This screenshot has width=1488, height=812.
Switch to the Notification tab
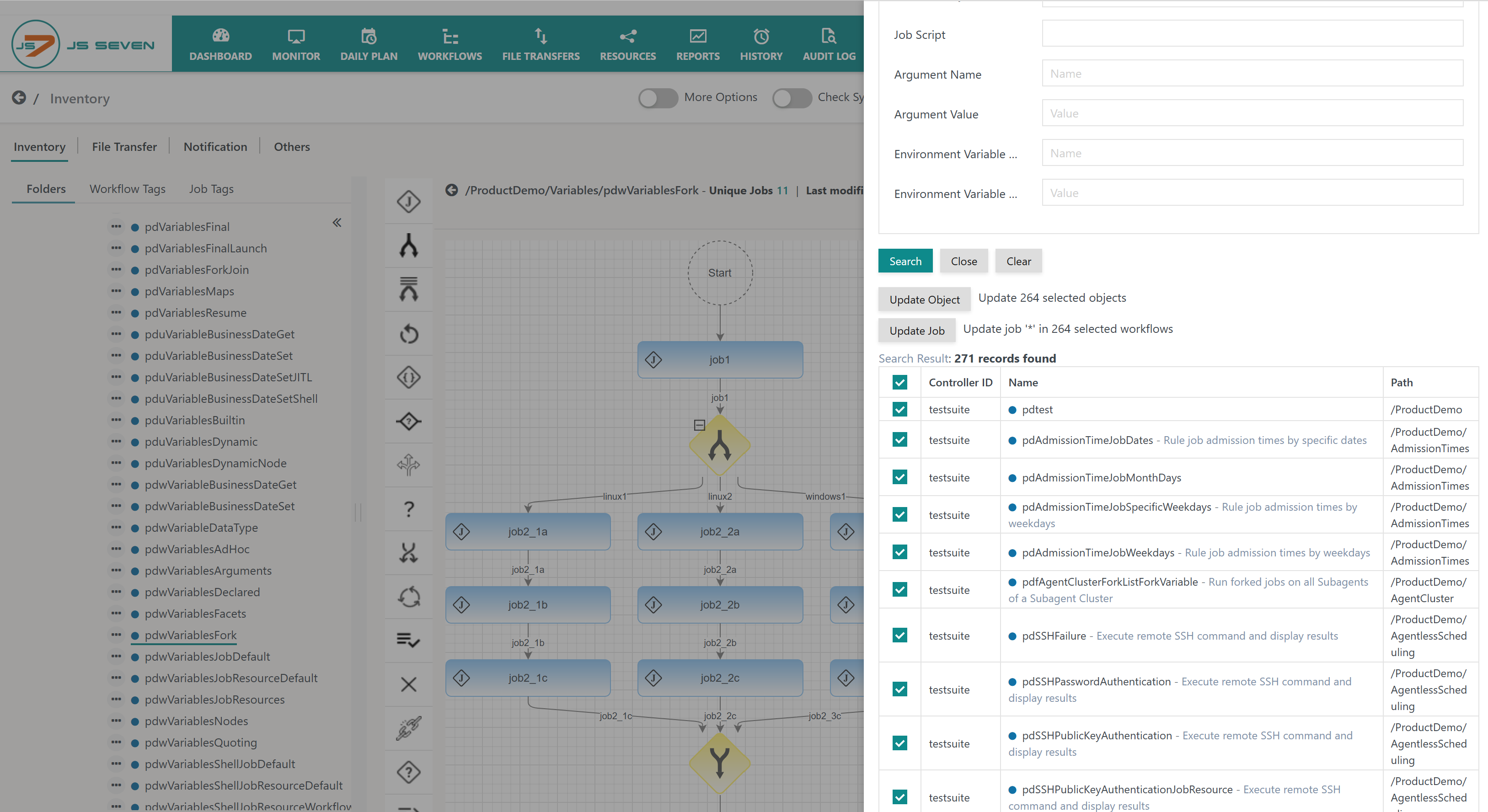pyautogui.click(x=215, y=147)
